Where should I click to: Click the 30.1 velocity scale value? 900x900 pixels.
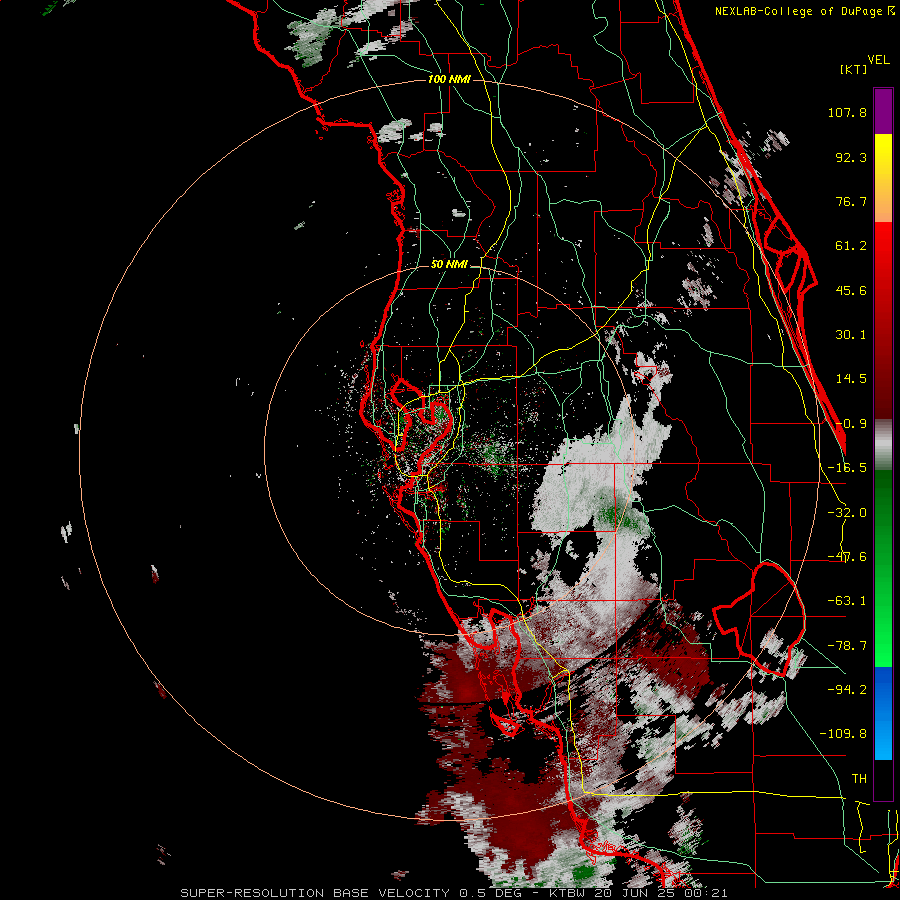pyautogui.click(x=851, y=335)
